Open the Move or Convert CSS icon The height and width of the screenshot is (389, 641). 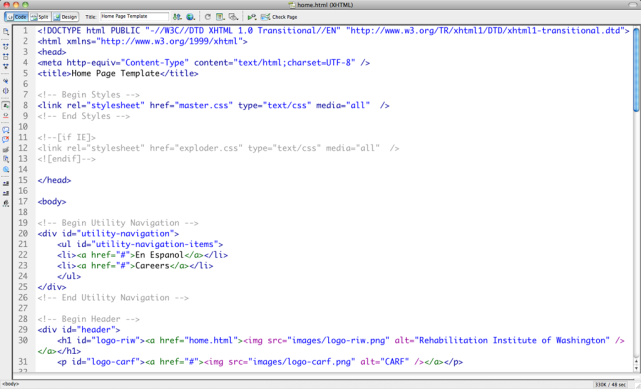[x=6, y=169]
